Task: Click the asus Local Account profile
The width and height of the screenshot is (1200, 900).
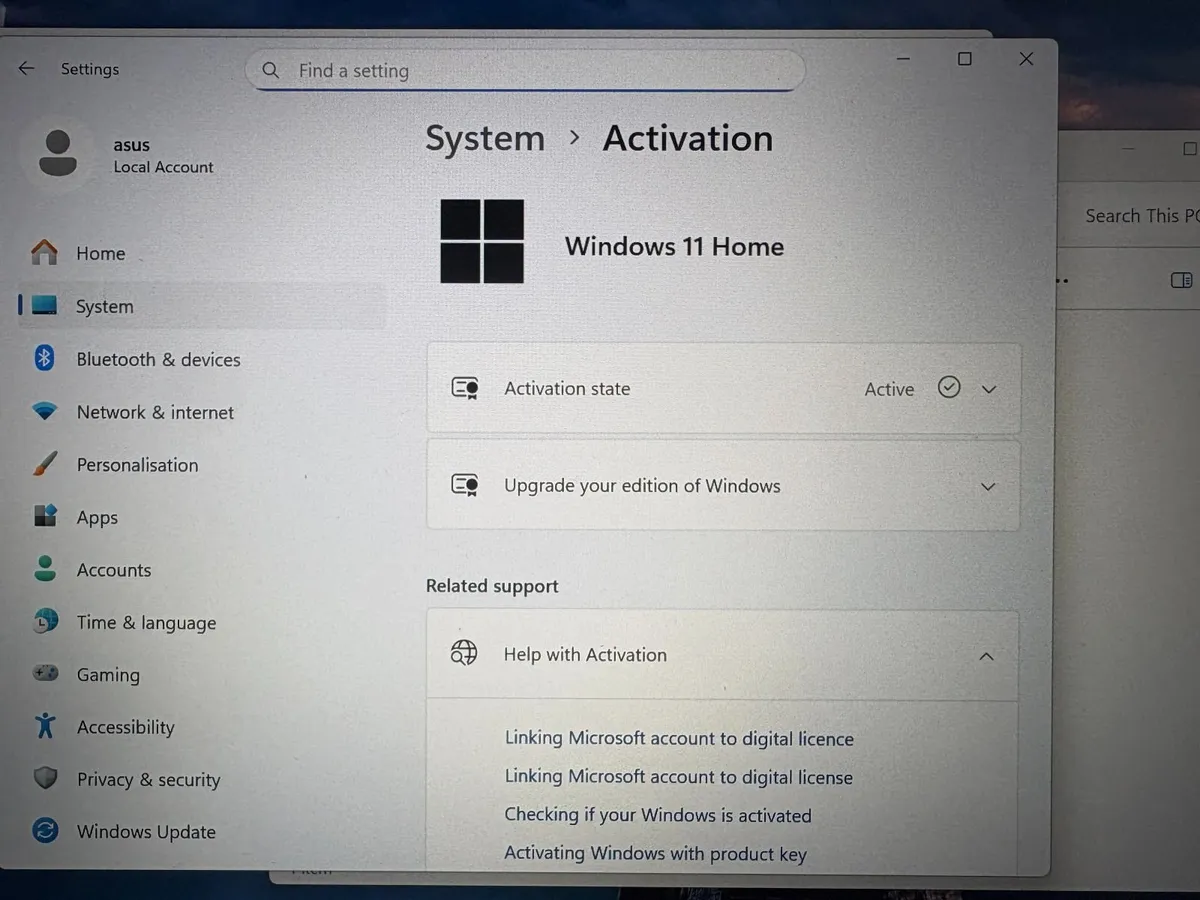Action: [125, 155]
